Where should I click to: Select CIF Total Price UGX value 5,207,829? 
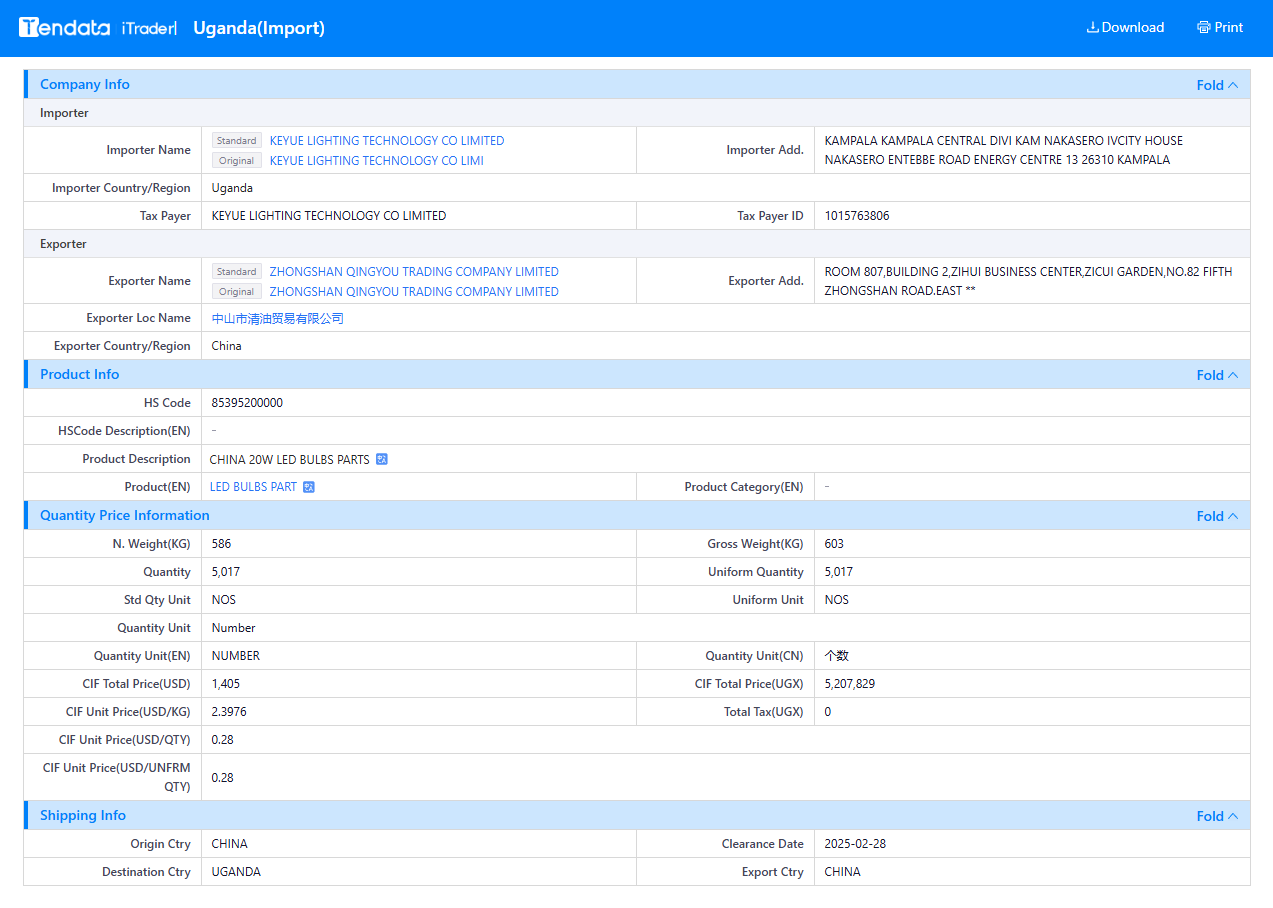(850, 684)
